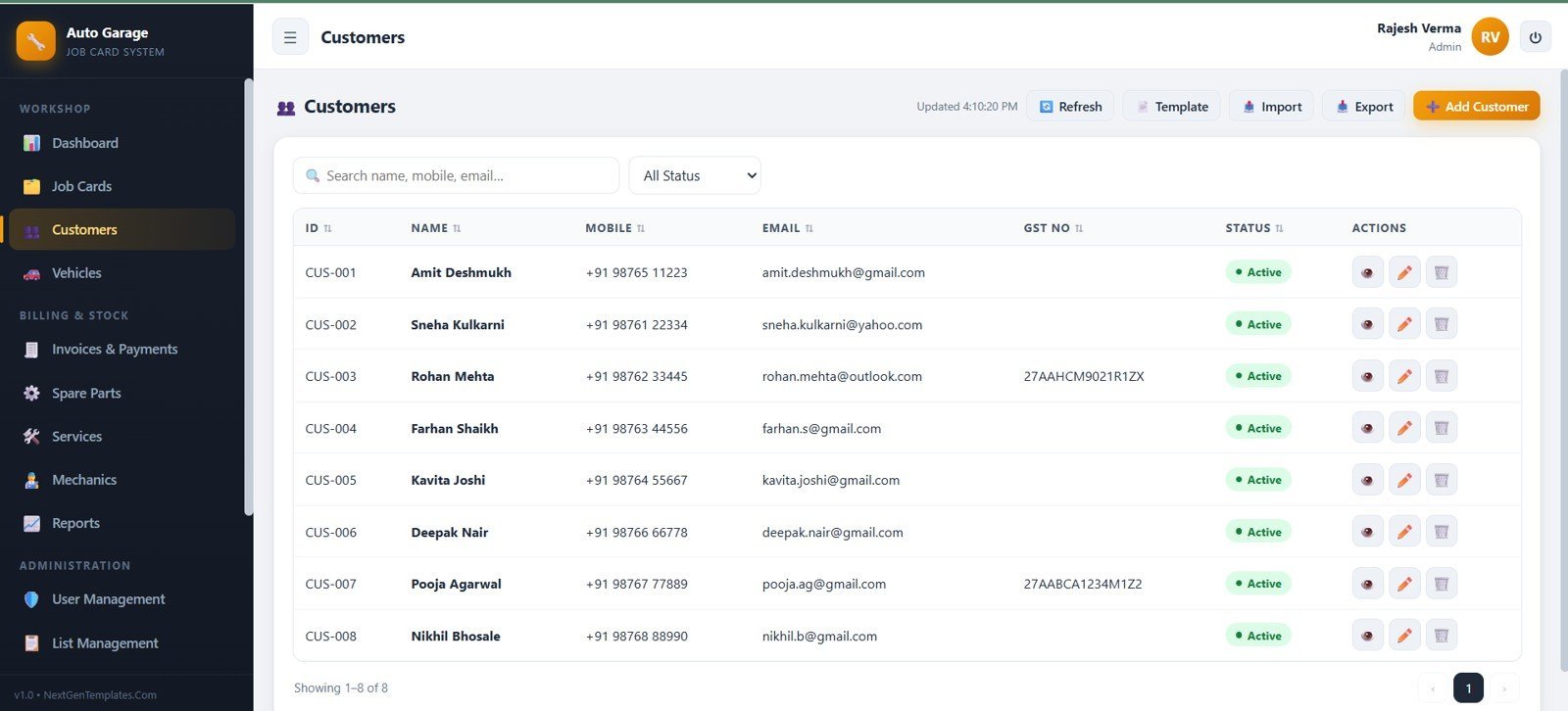Screen dimensions: 1568x711
Task: Sort table by ID column
Action: pos(318,228)
